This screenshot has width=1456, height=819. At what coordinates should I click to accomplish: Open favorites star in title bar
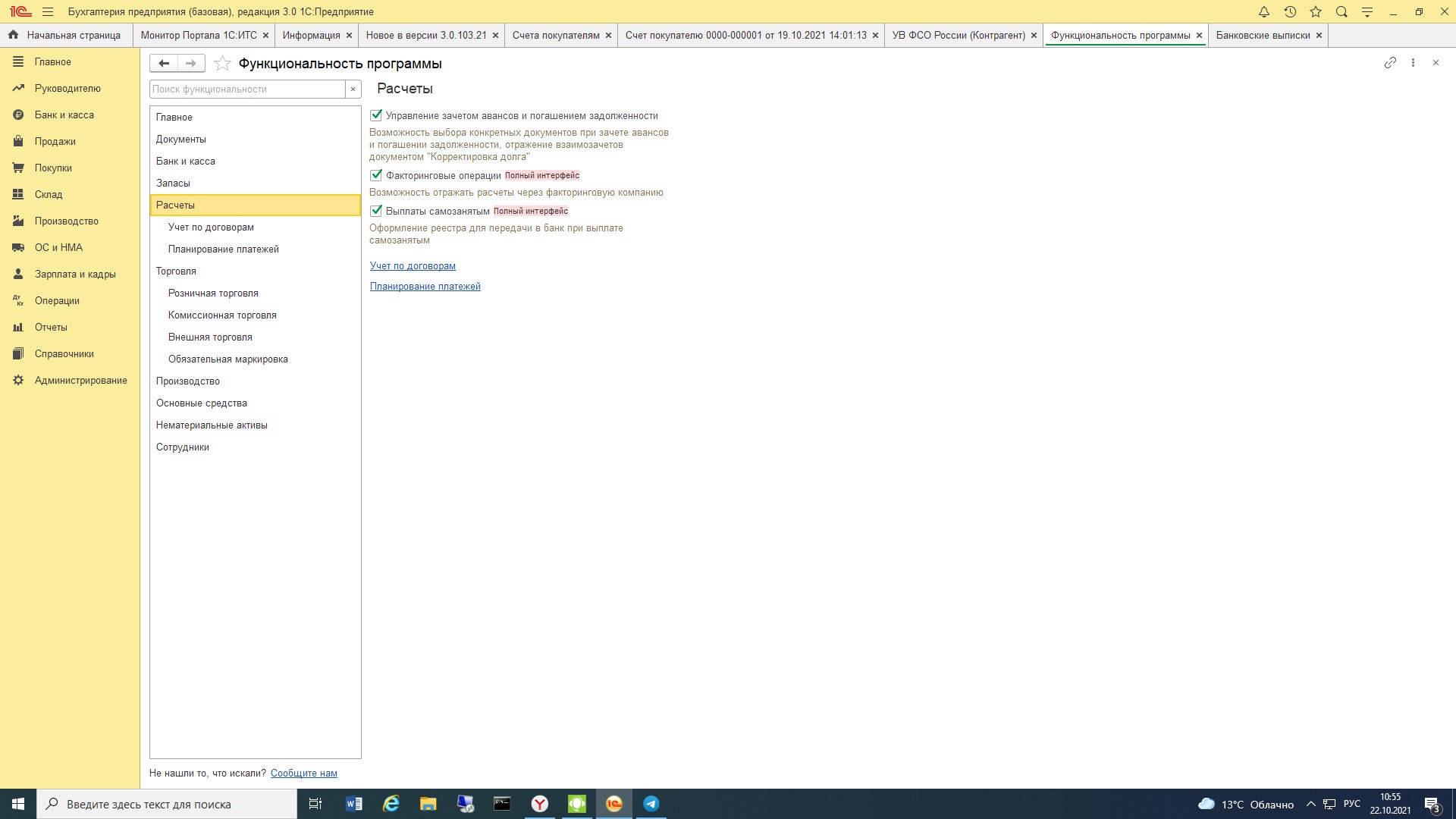coord(1316,11)
